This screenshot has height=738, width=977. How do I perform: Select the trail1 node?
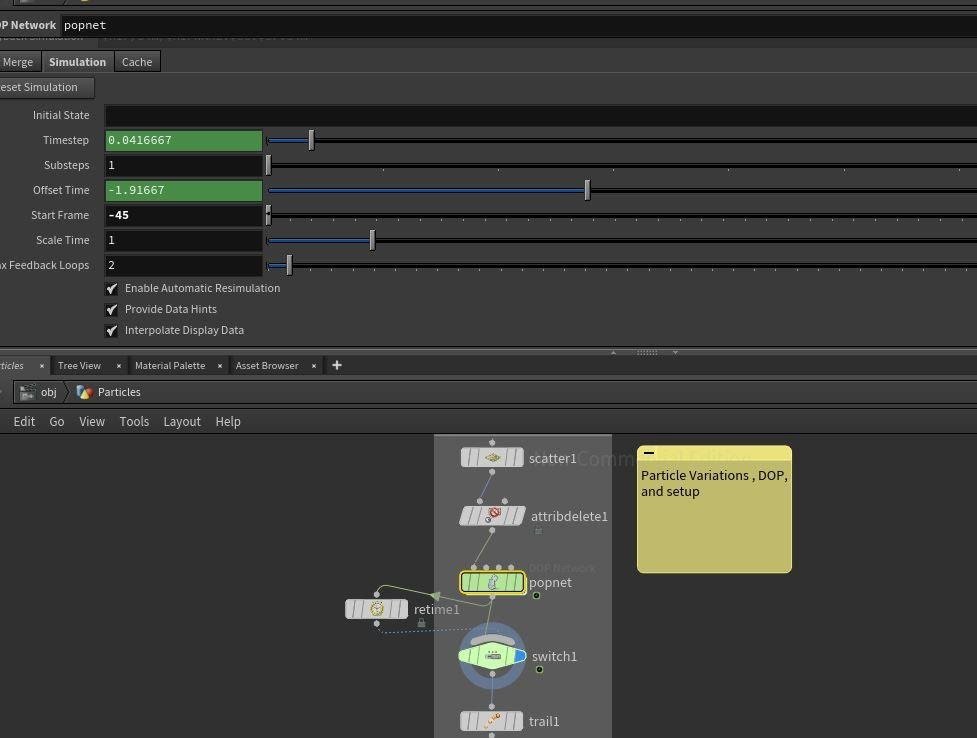(492, 720)
